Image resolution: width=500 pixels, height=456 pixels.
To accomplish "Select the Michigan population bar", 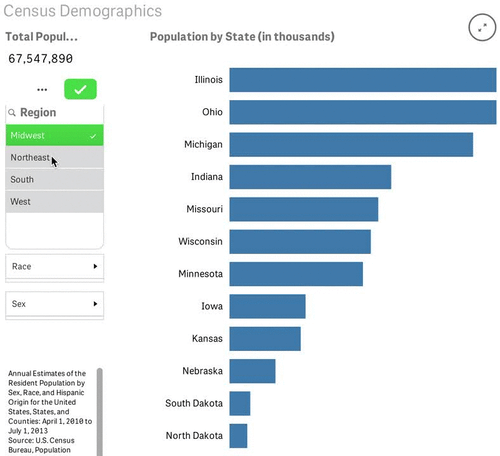I will (x=351, y=145).
